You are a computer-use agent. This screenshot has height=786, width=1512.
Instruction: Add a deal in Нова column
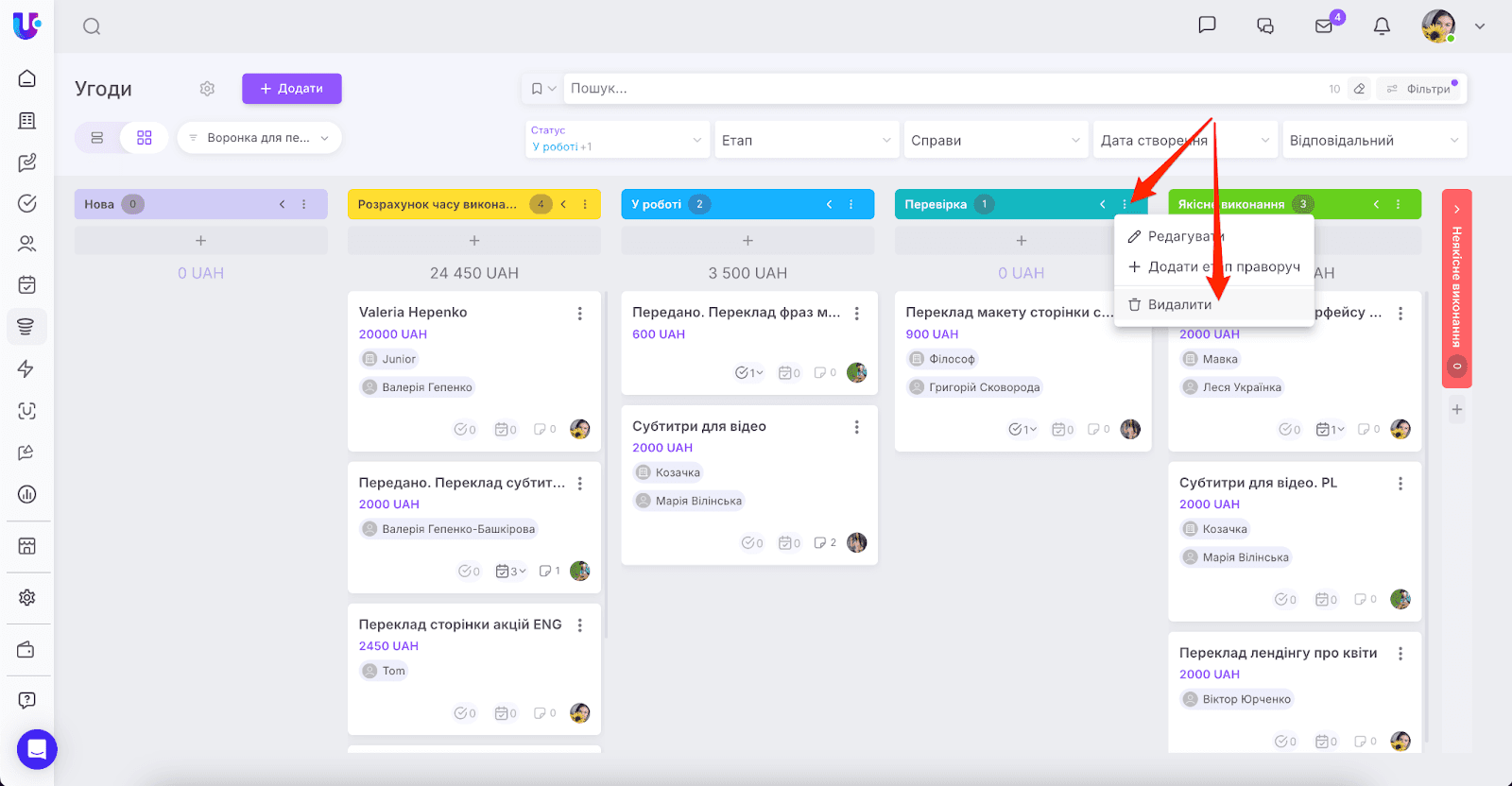201,241
